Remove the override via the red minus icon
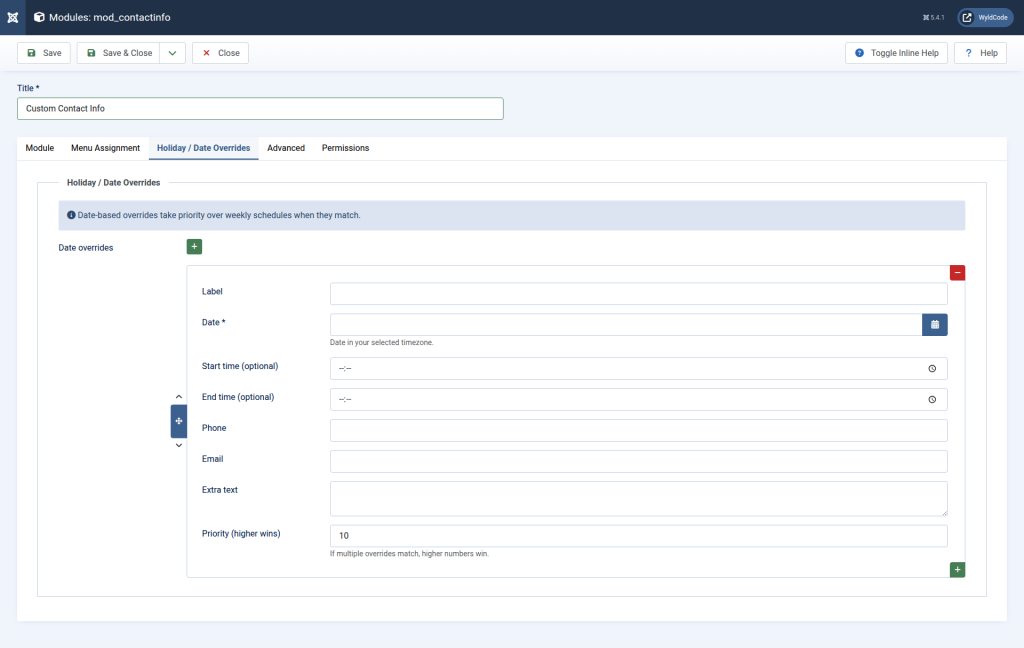The width and height of the screenshot is (1024, 648). coord(957,272)
